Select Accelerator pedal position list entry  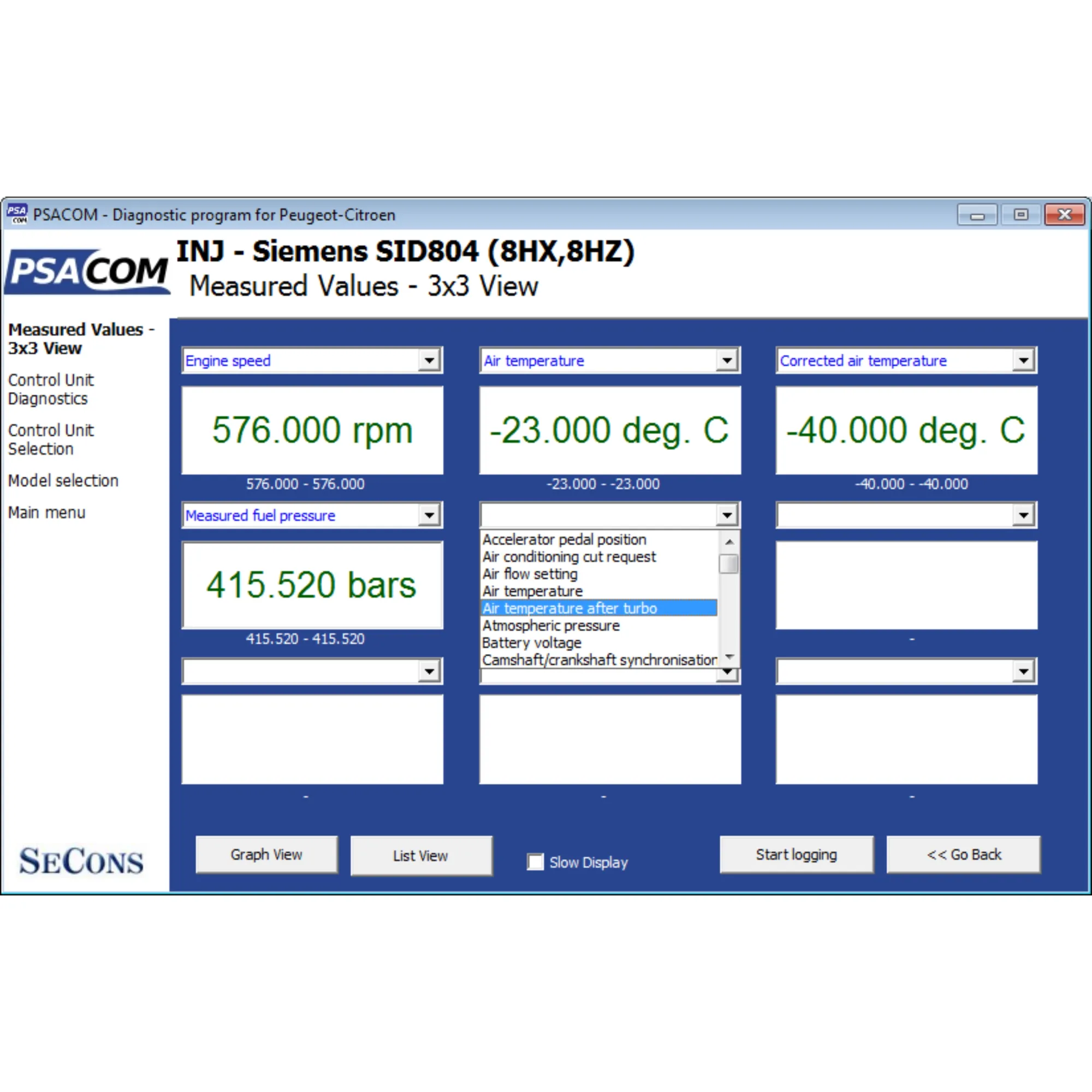[563, 539]
